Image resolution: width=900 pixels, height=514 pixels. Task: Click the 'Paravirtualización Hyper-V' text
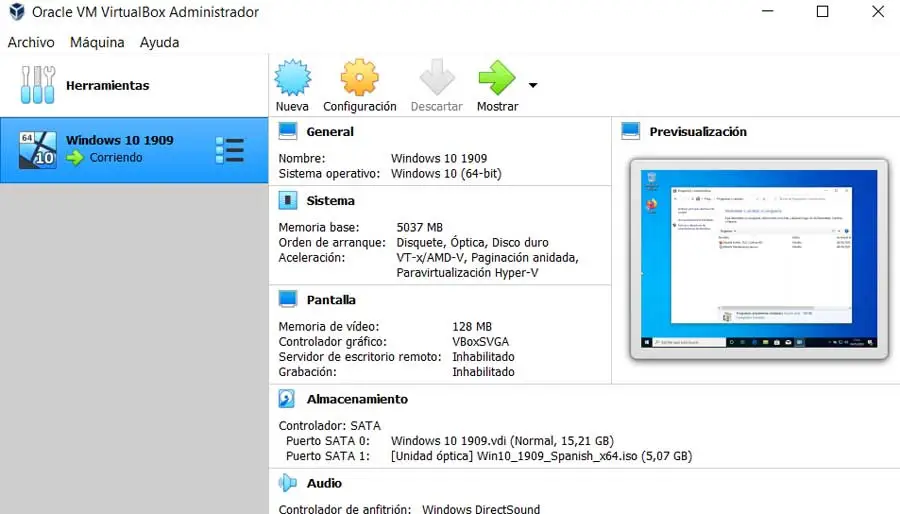(467, 272)
